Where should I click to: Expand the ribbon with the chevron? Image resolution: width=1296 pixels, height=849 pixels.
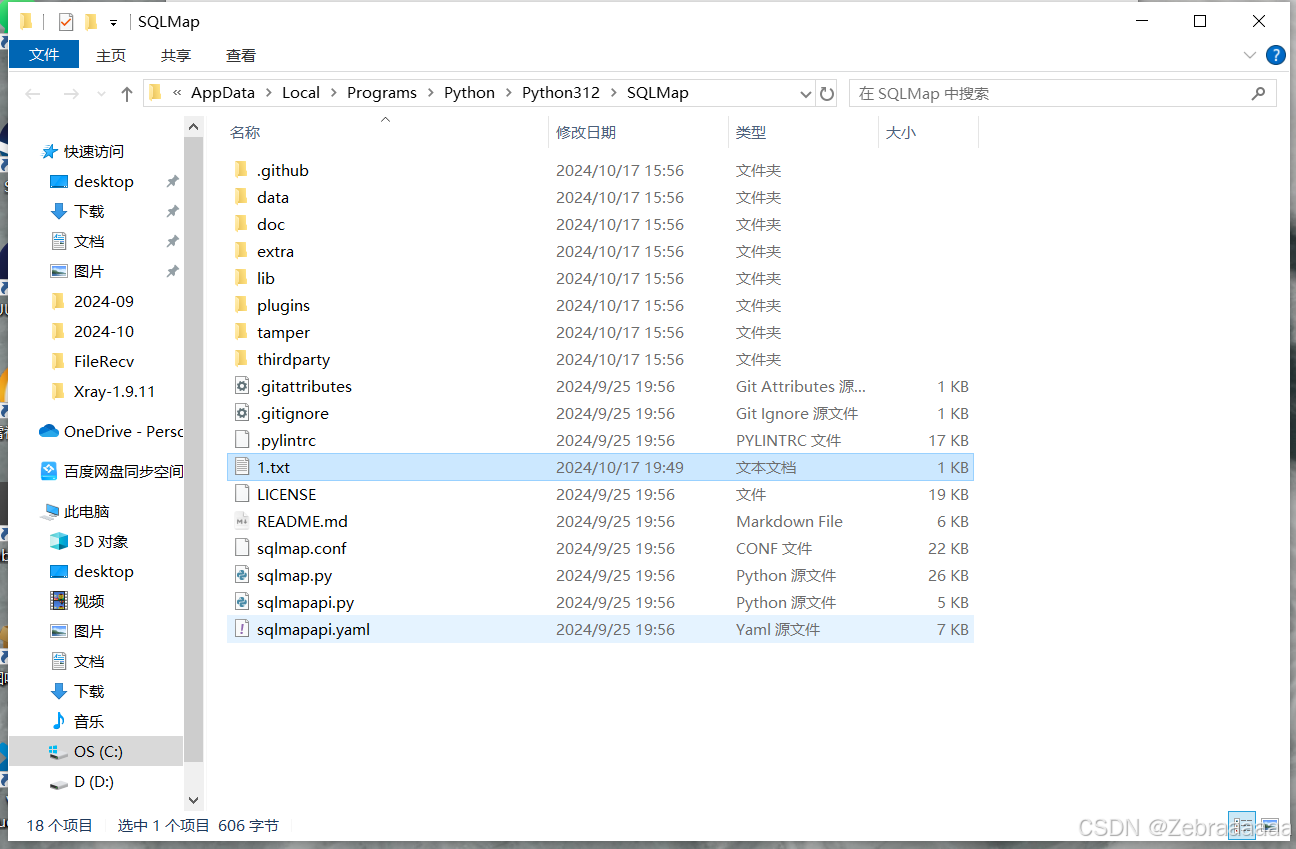(x=1249, y=55)
